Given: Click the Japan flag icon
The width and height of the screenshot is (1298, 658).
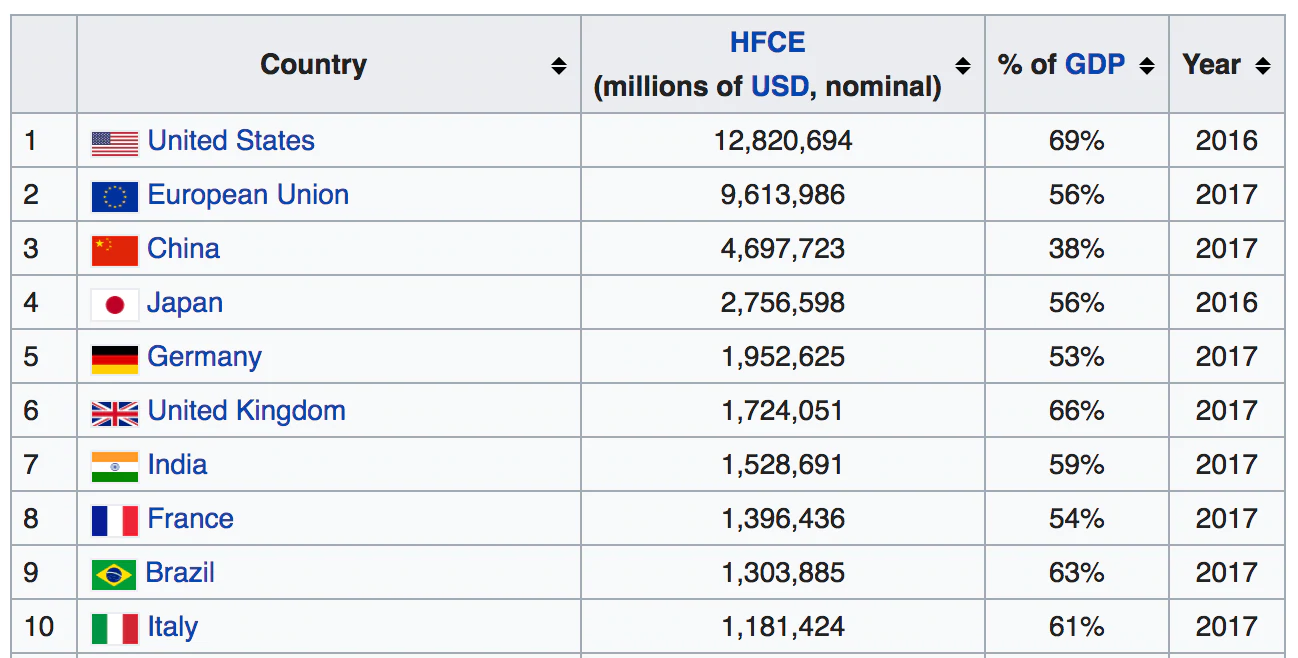Looking at the screenshot, I should click(x=115, y=304).
